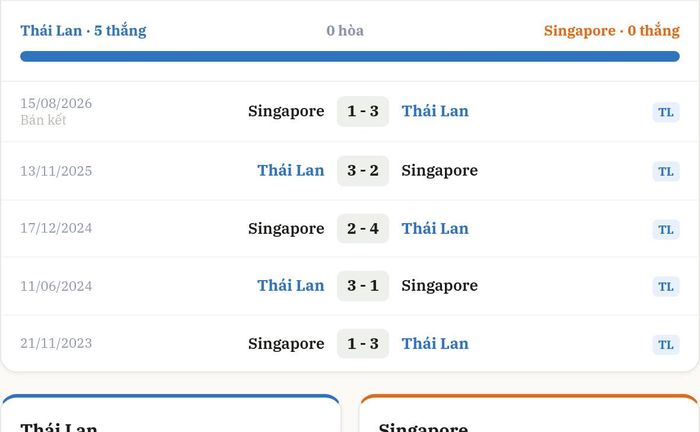Open the 1 - 3 score from 21/11/2023
Screen dimensions: 700x432
tap(362, 344)
